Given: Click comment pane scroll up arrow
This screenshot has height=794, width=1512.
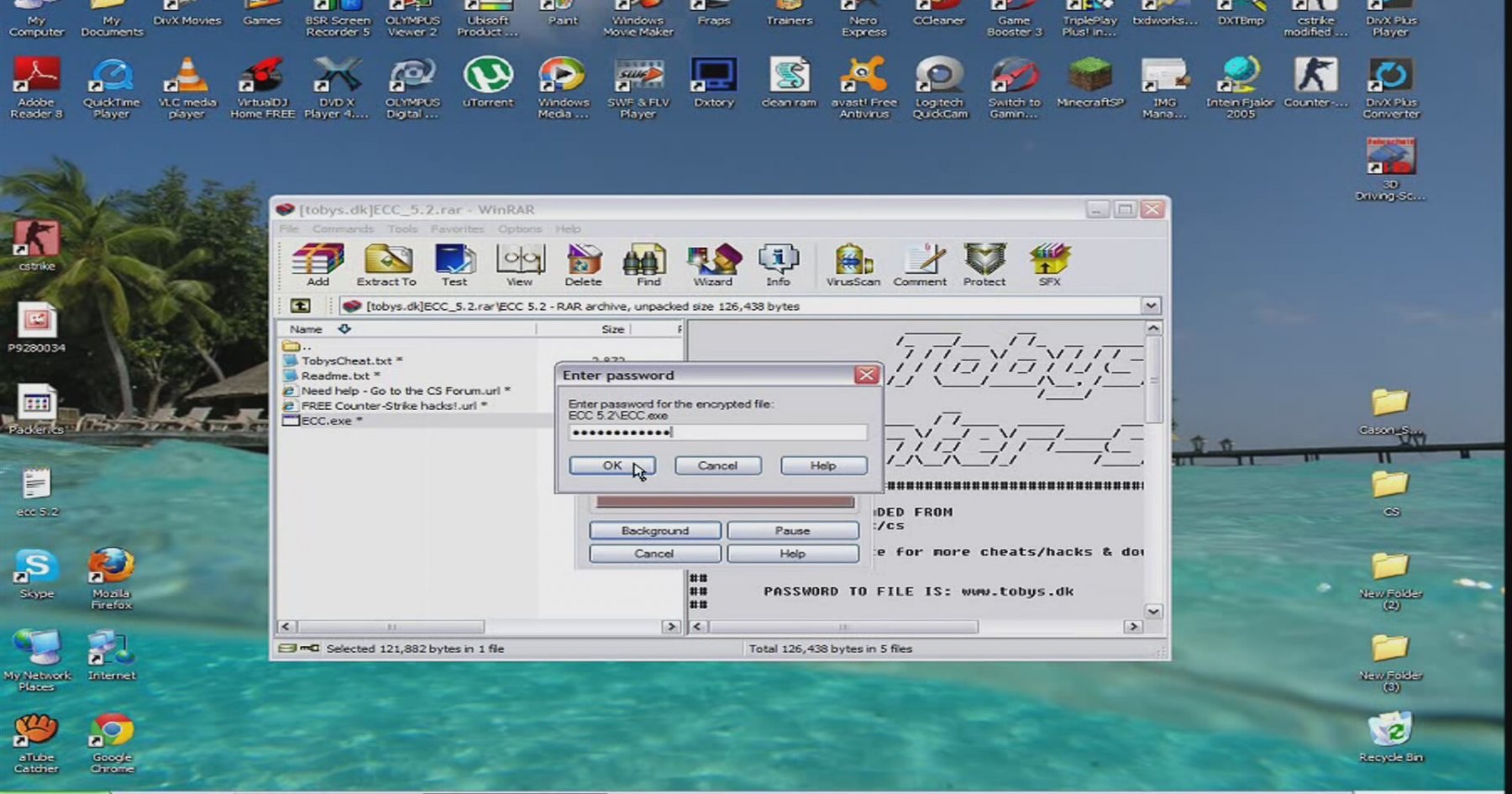Looking at the screenshot, I should (1153, 328).
